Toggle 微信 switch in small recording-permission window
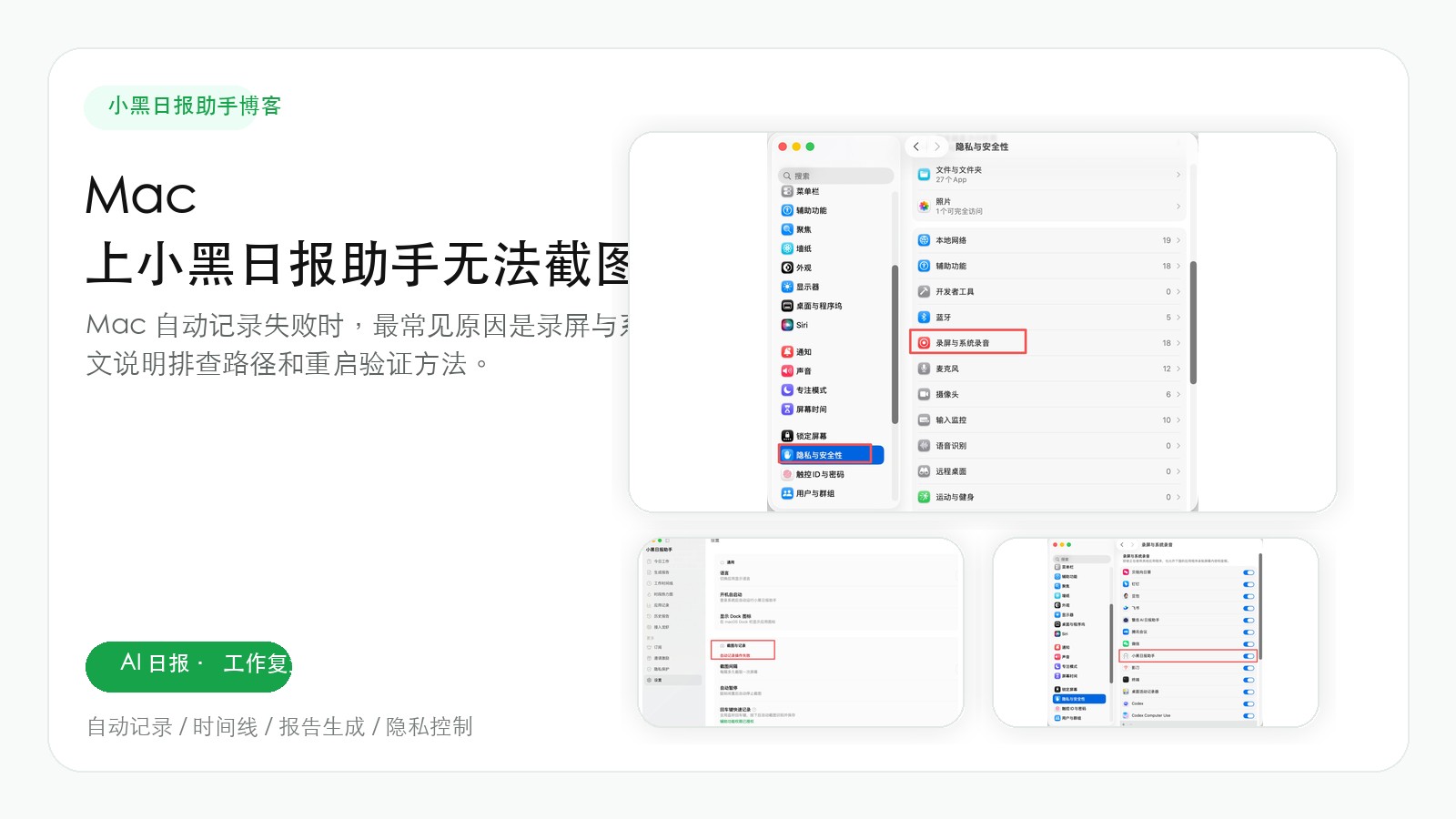Image resolution: width=1456 pixels, height=819 pixels. pyautogui.click(x=1249, y=644)
